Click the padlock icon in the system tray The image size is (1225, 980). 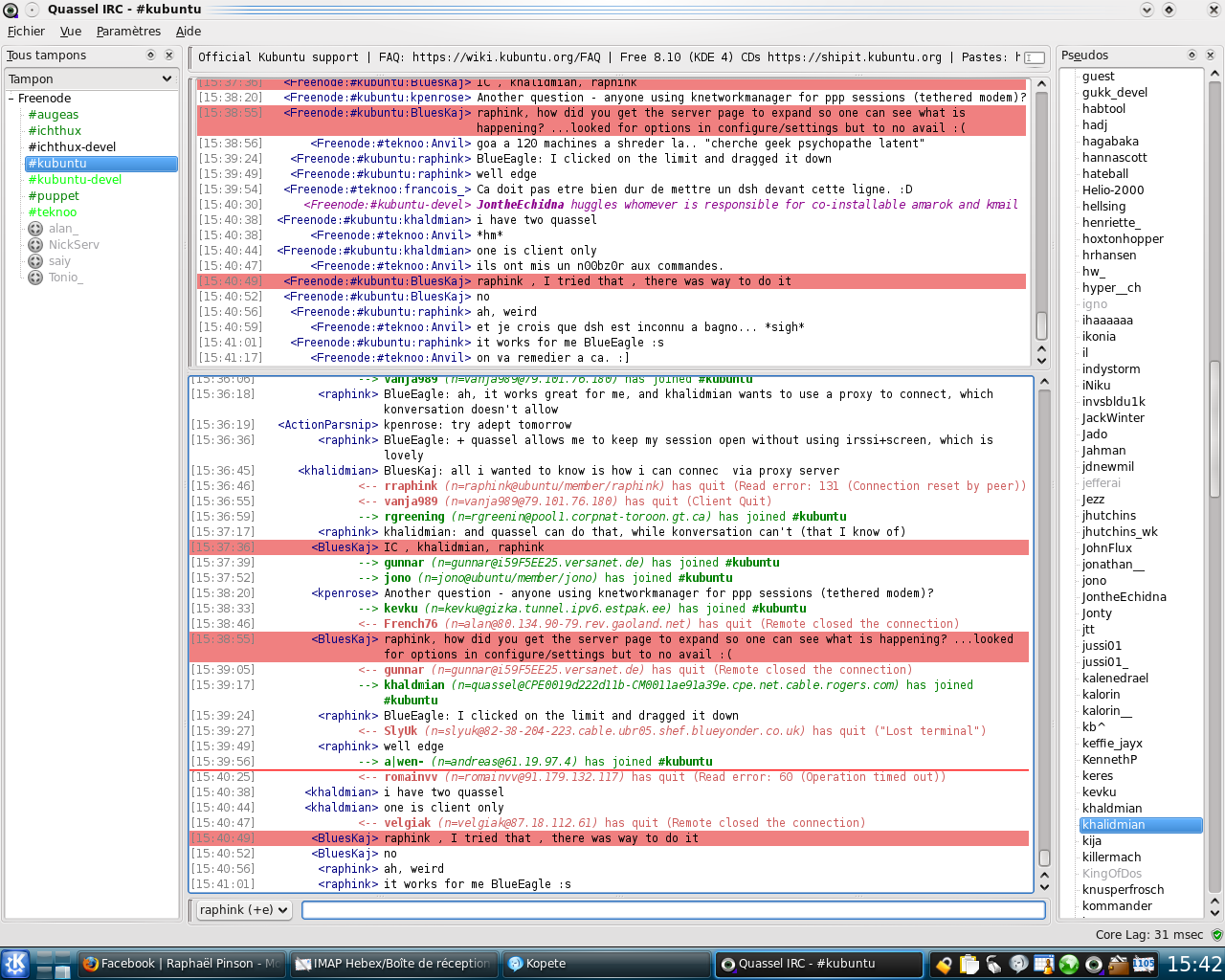pyautogui.click(x=944, y=965)
